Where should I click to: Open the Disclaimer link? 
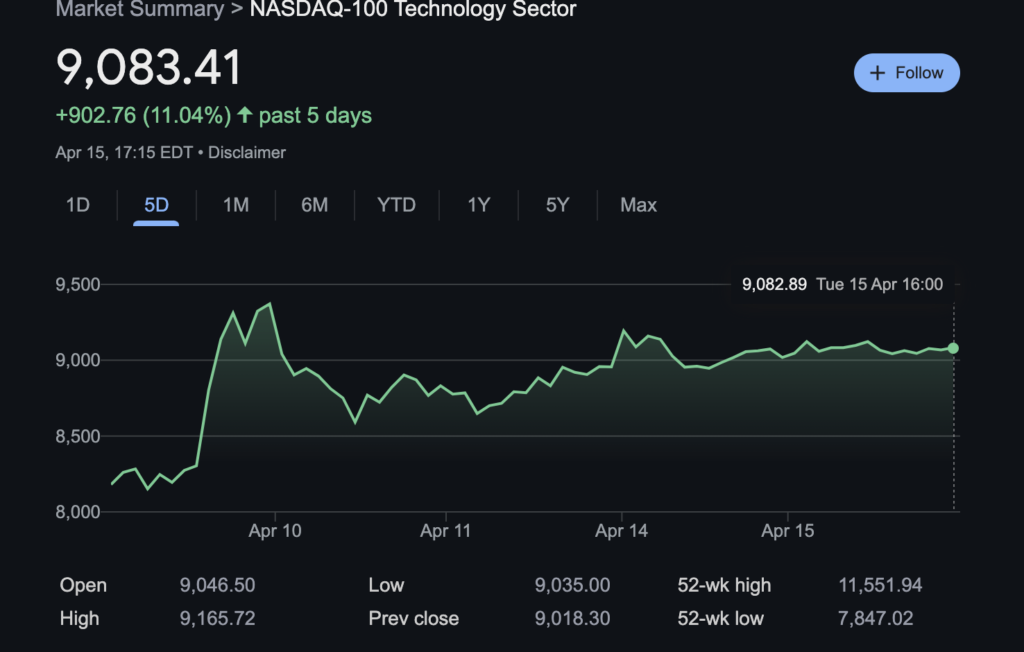pyautogui.click(x=247, y=153)
